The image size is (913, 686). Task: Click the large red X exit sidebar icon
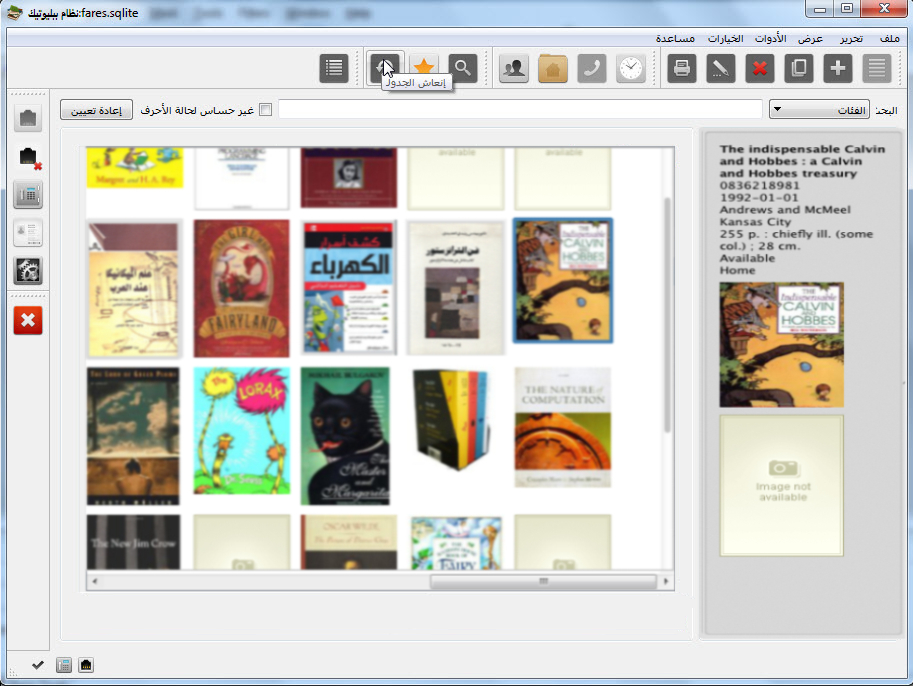point(28,320)
